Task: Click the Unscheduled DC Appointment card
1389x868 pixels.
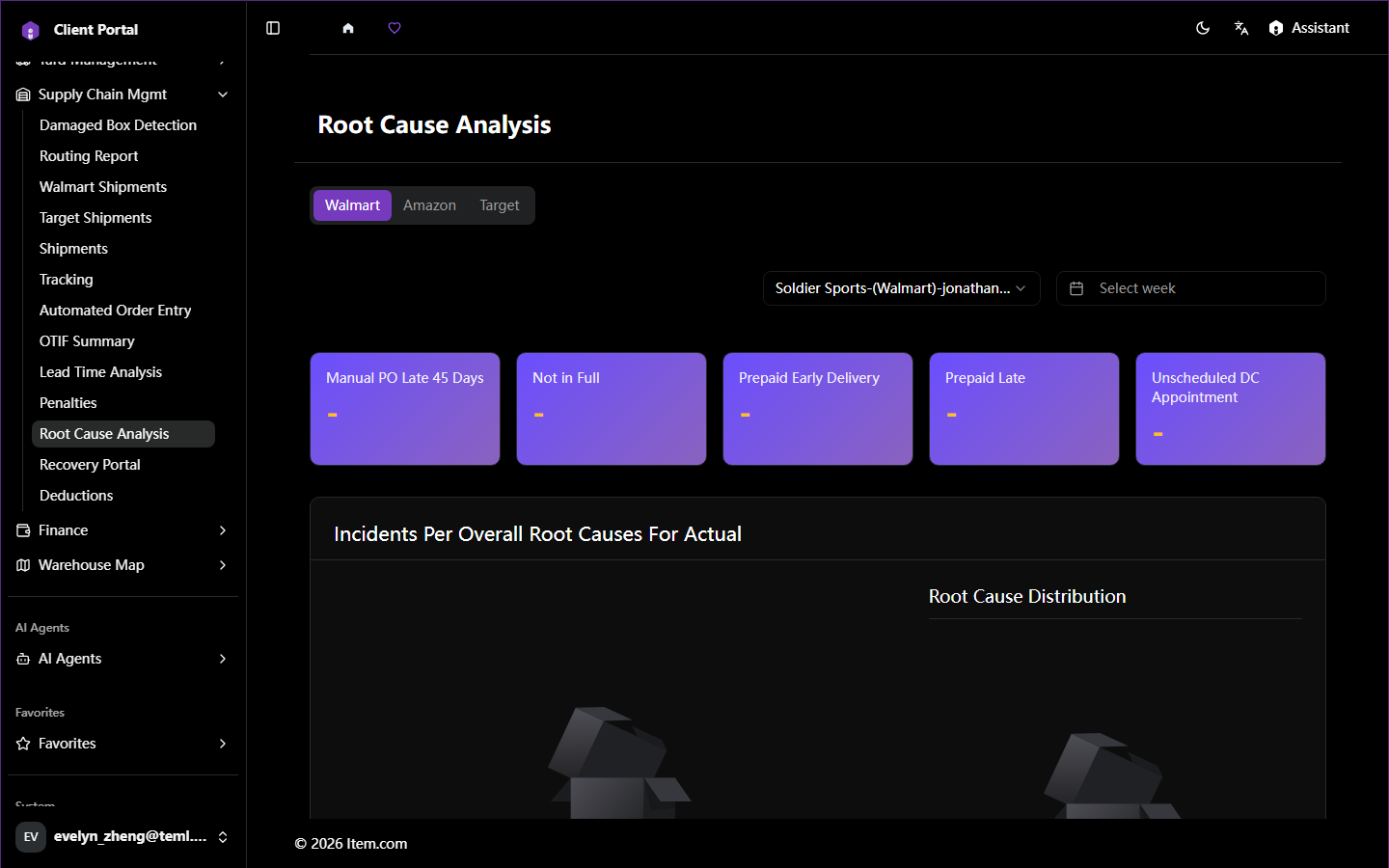Action: tap(1231, 409)
